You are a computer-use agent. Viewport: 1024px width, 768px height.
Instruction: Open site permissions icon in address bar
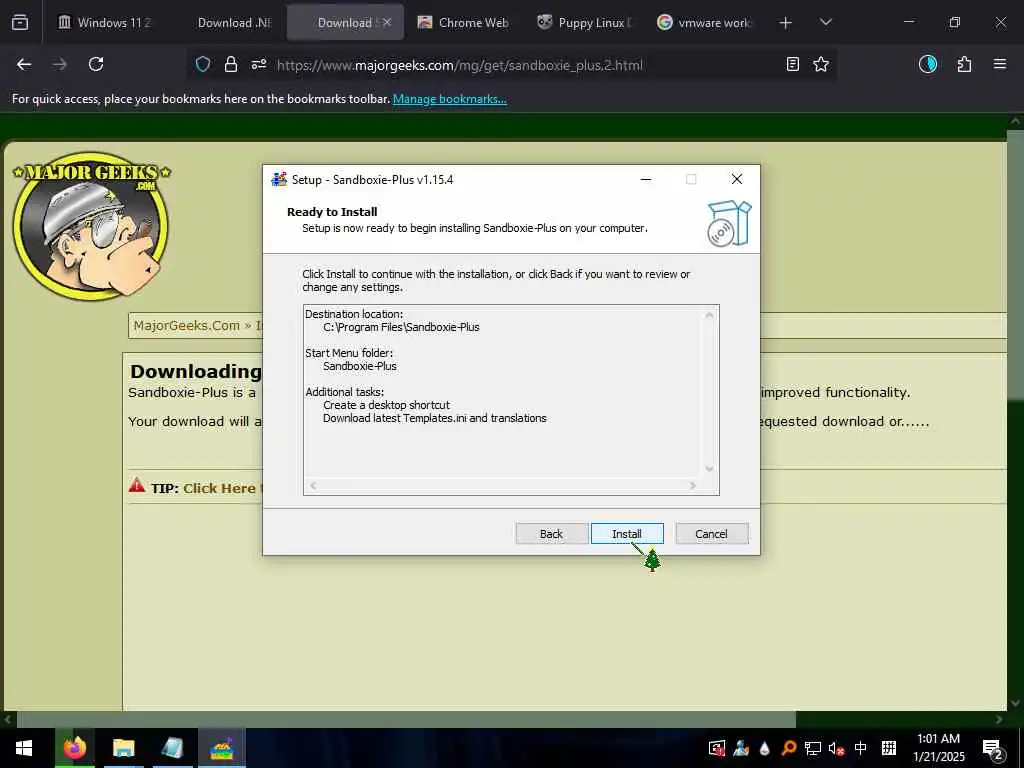point(259,64)
